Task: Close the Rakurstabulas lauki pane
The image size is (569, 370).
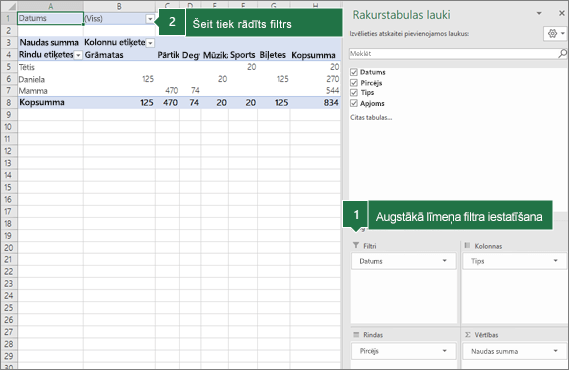Action: pos(561,13)
